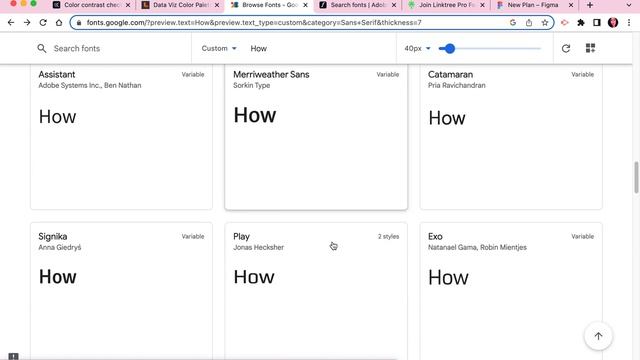Switch to the Data Viz Color Palette tab
This screenshot has height=360, width=640.
(180, 5)
